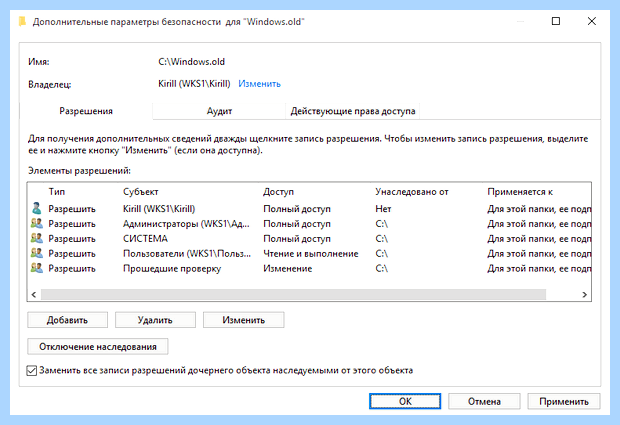
Task: Click the group icon beside Прошедшие проверку entry
Action: (36, 268)
